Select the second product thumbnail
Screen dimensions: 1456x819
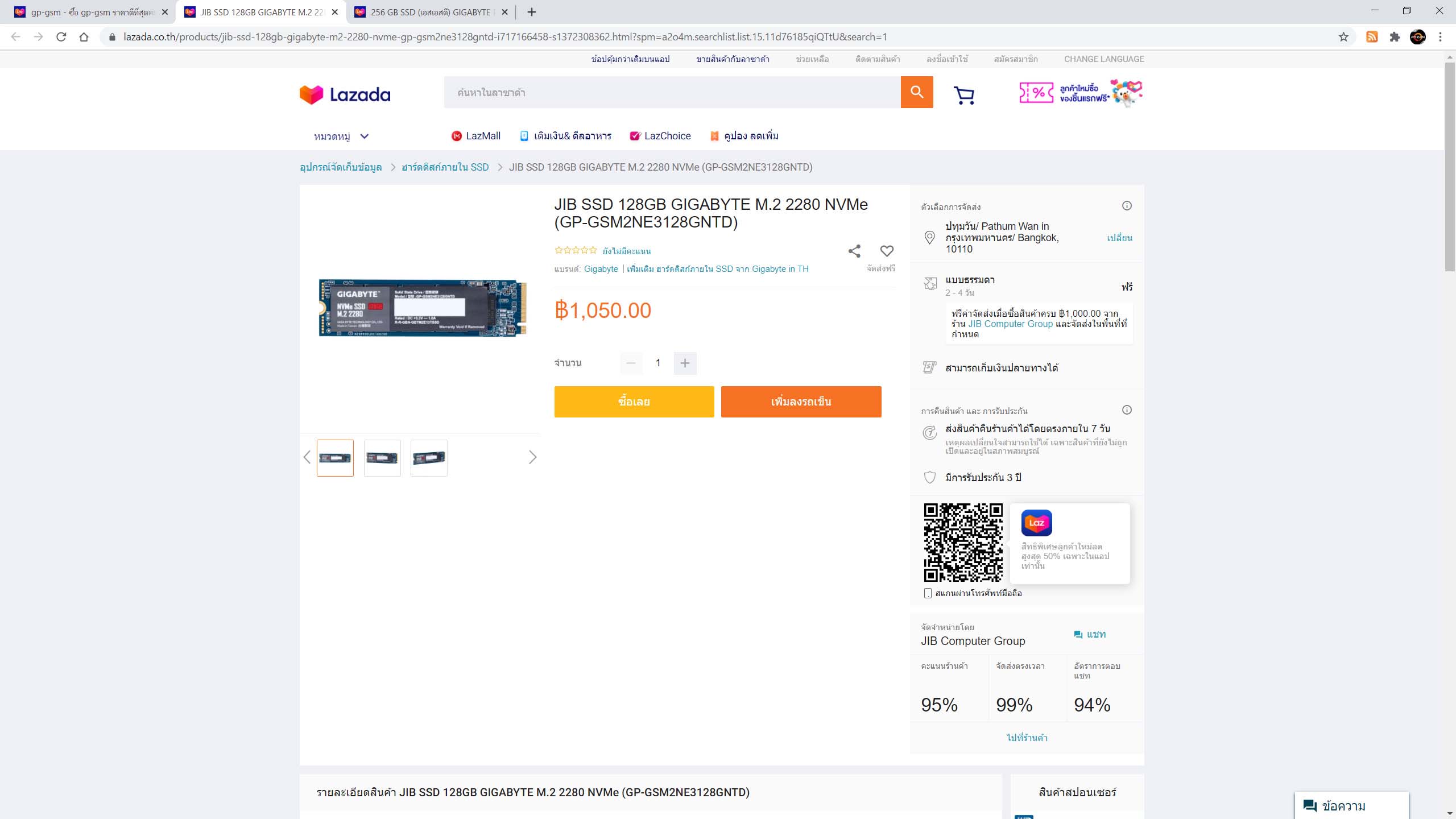[x=382, y=458]
